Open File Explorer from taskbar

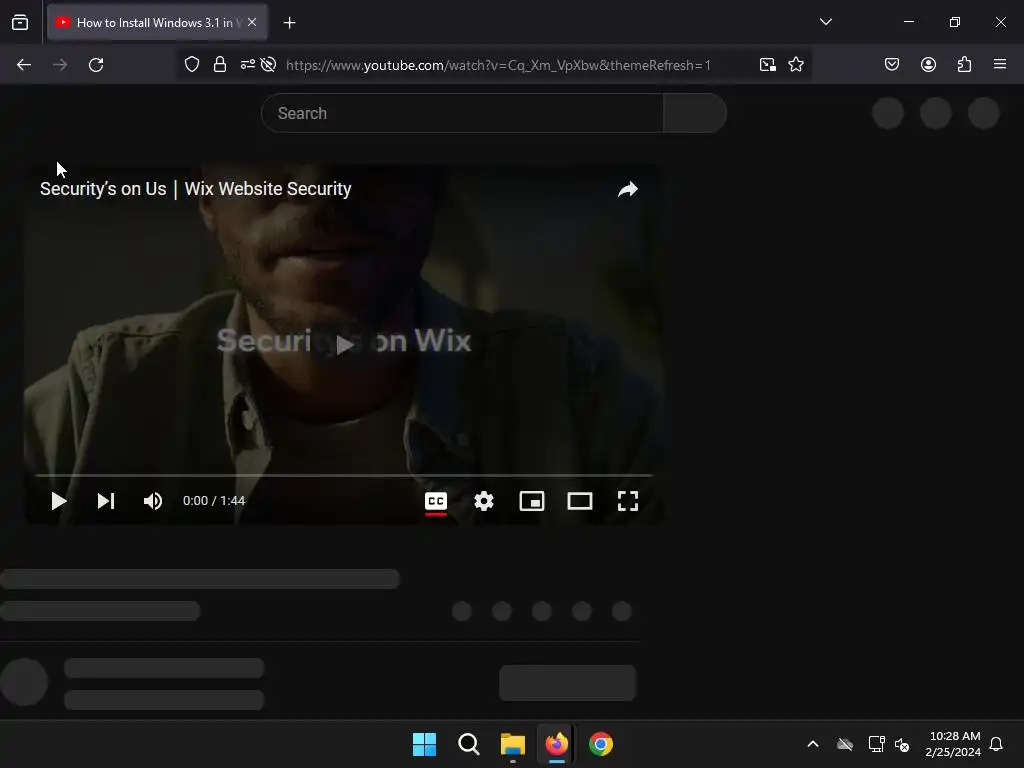pyautogui.click(x=513, y=744)
